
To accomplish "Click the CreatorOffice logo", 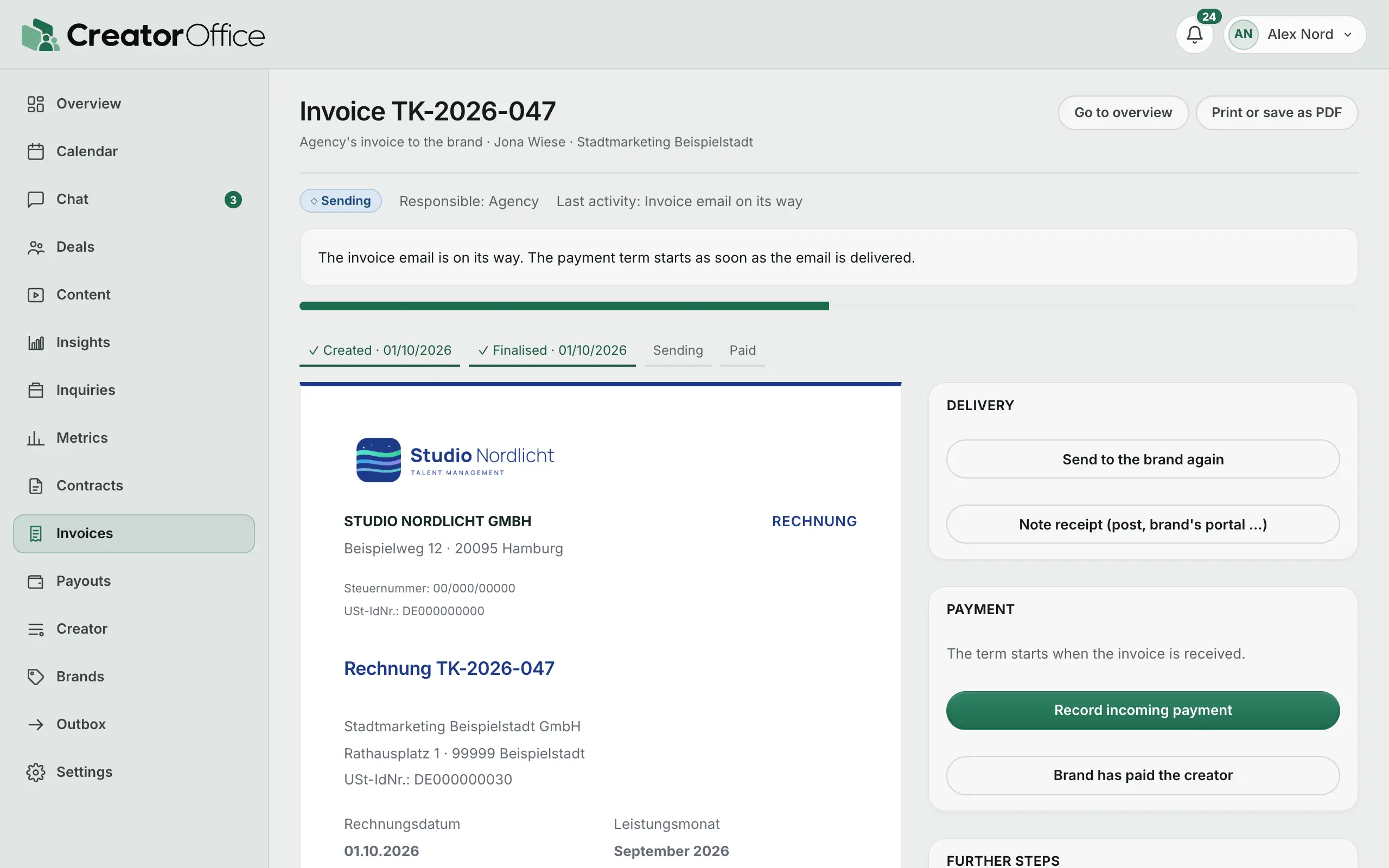I will pyautogui.click(x=143, y=35).
